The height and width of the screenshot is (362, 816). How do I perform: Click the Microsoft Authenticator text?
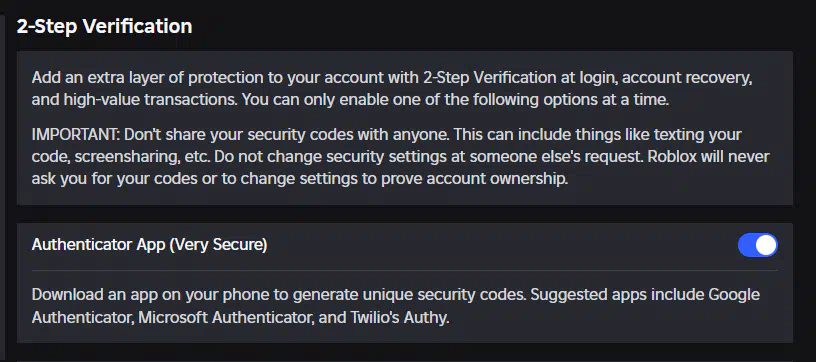[x=226, y=317]
